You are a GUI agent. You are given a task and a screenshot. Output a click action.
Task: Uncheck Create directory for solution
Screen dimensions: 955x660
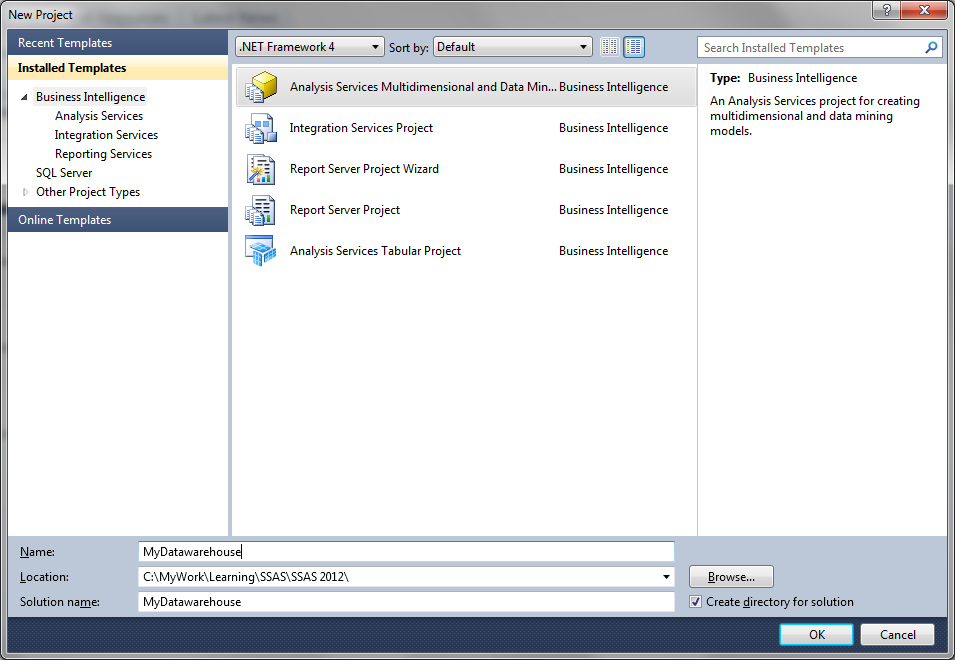694,601
